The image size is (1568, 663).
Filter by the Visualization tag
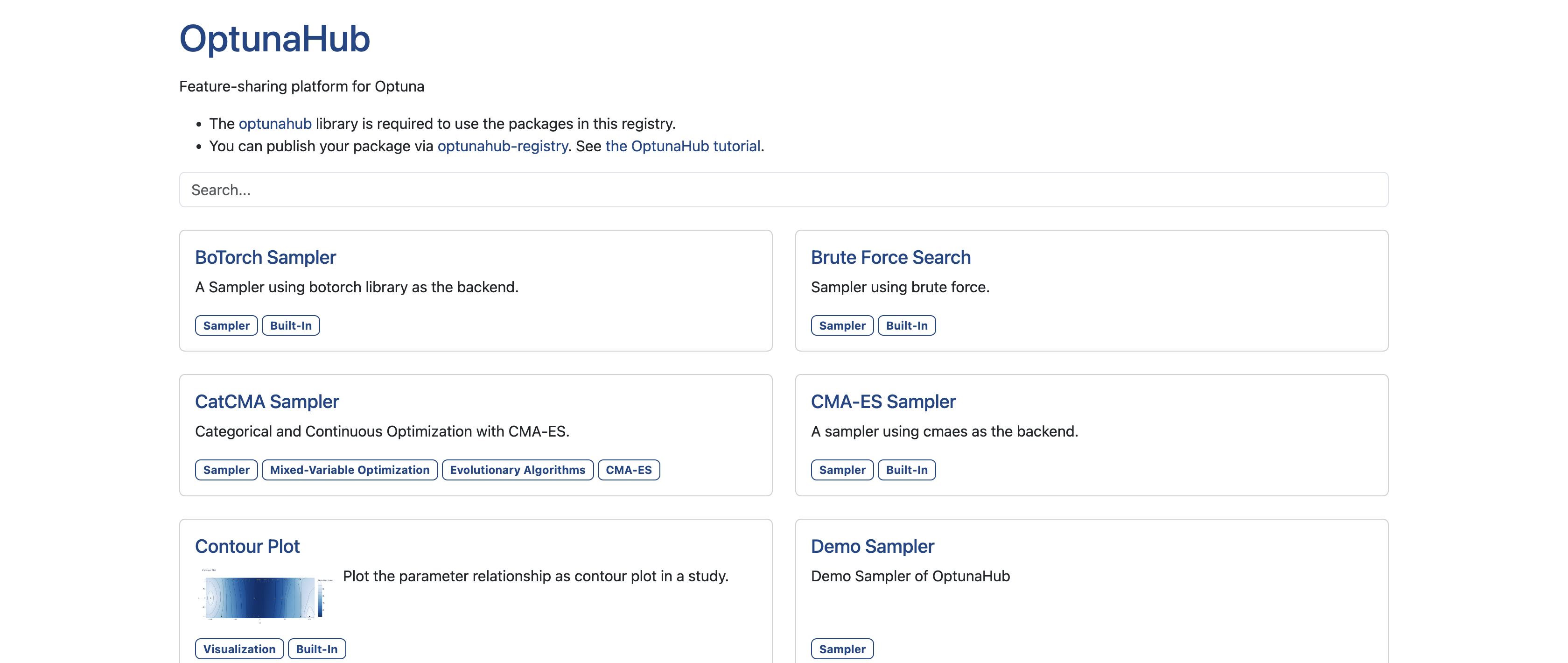(239, 649)
